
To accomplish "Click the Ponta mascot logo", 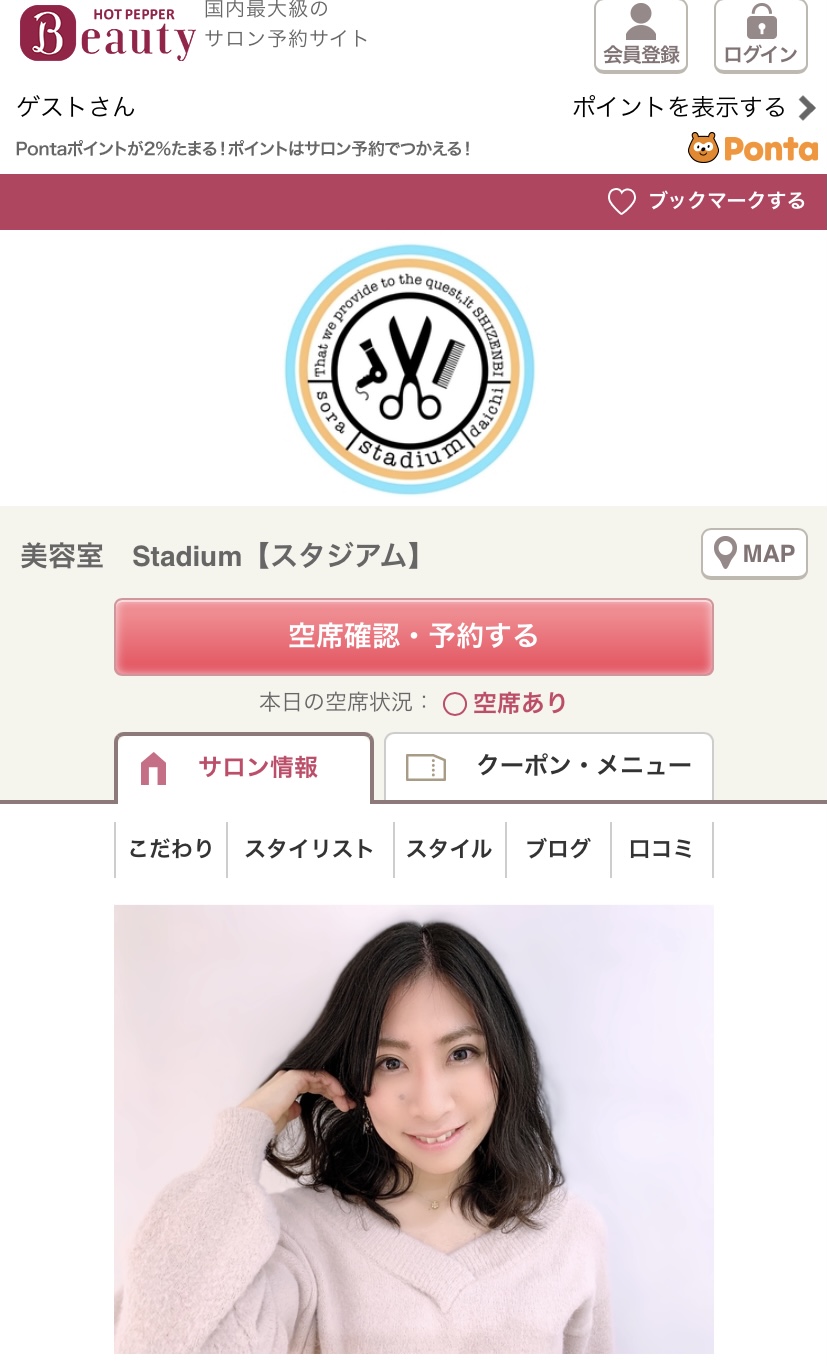I will point(703,148).
